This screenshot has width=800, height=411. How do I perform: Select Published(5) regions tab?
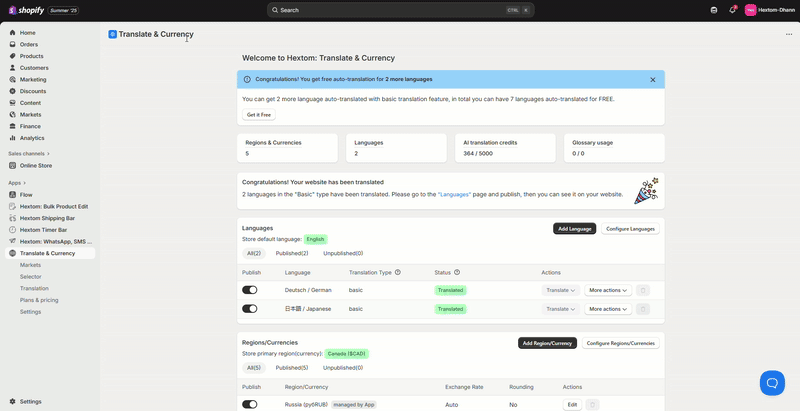[x=292, y=368]
